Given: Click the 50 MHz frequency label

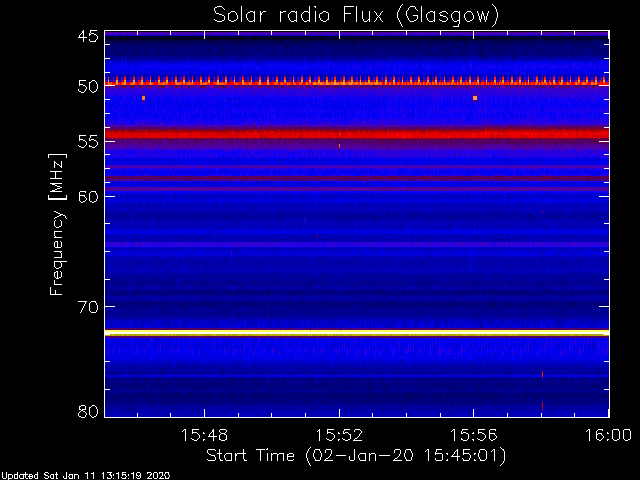Looking at the screenshot, I should pos(88,86).
